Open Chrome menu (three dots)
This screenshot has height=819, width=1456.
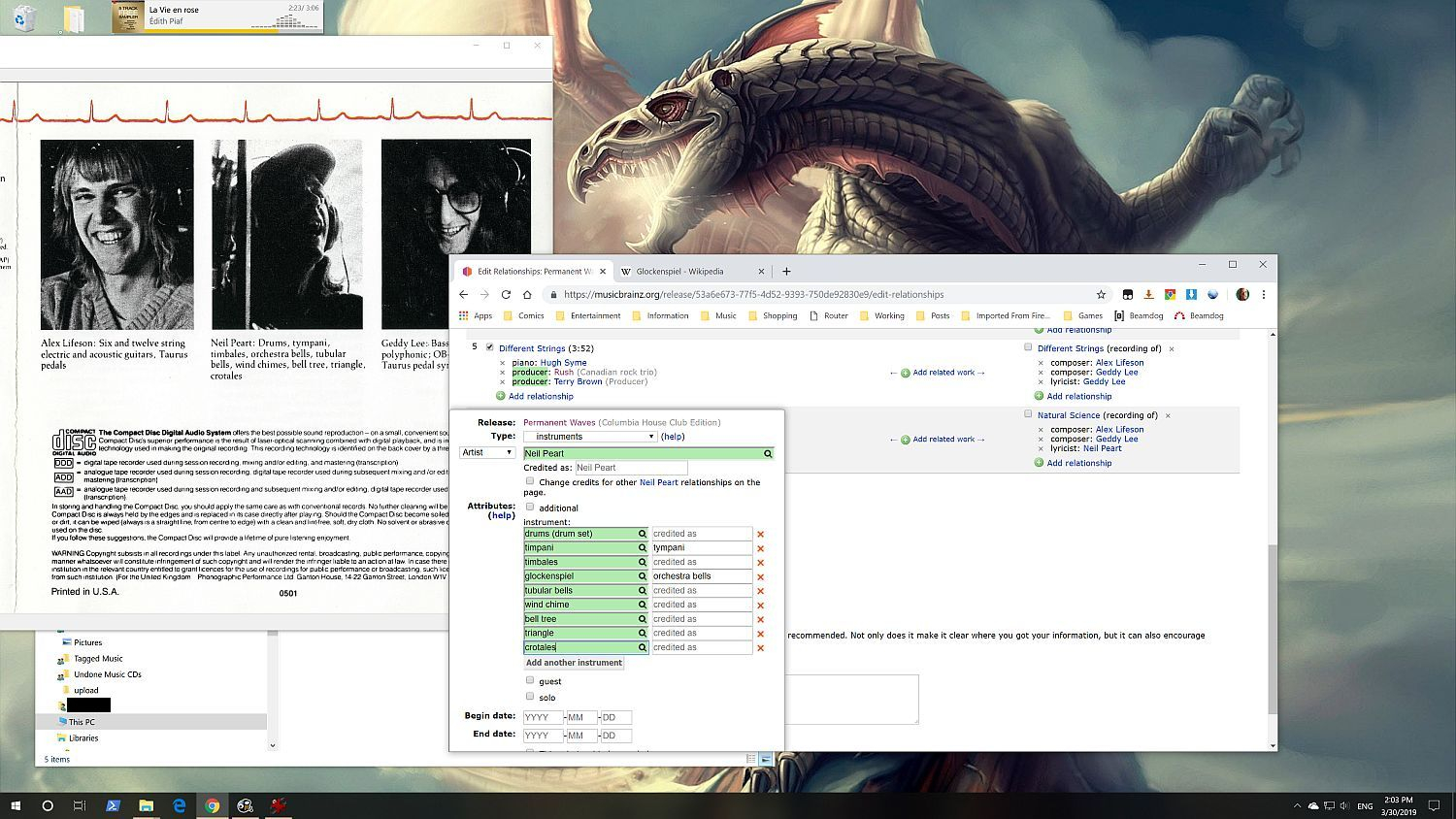click(1263, 294)
